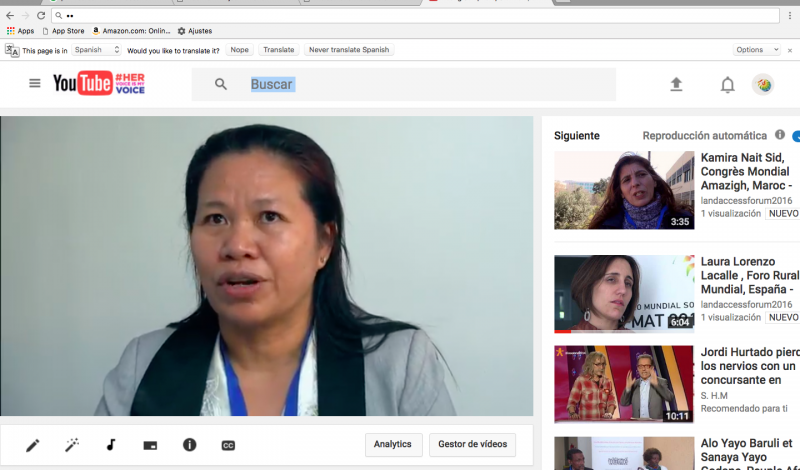Click the upload video arrow icon
Viewport: 800px width, 470px height.
pyautogui.click(x=676, y=85)
